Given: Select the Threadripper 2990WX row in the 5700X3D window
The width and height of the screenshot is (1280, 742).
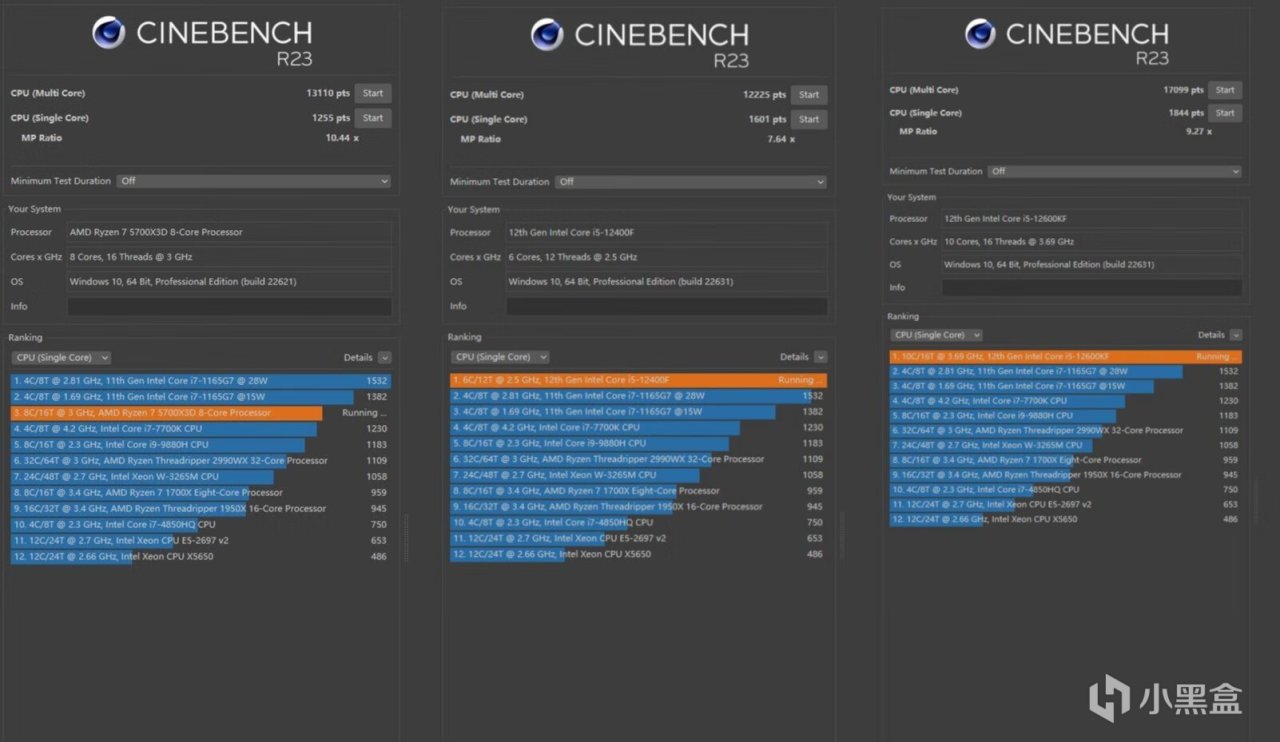Looking at the screenshot, I should click(200, 461).
